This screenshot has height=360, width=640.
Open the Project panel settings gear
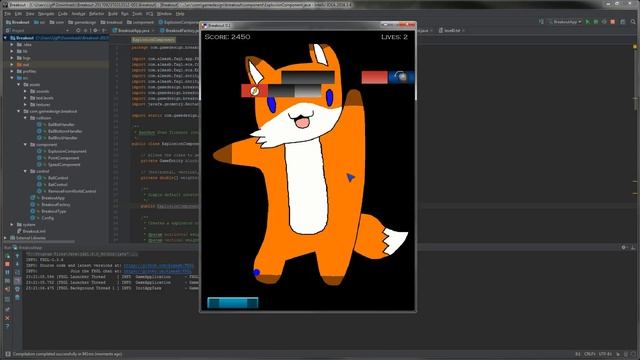point(95,31)
